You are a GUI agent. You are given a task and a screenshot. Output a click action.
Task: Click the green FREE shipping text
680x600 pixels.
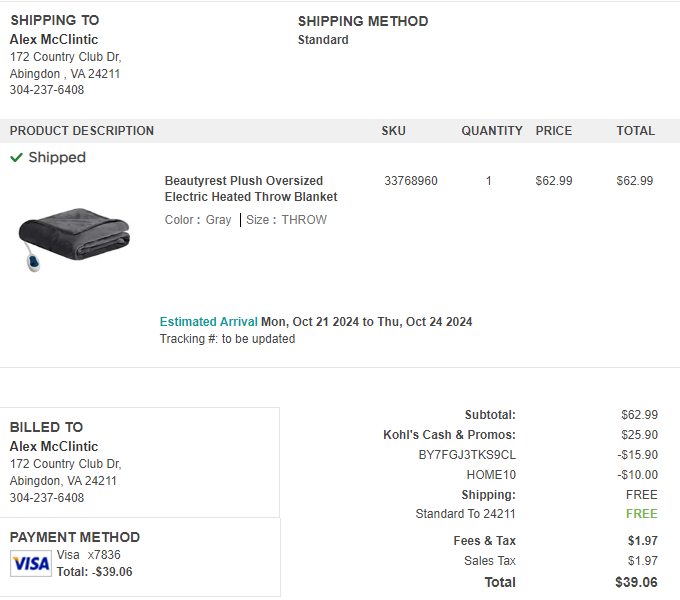click(x=642, y=514)
